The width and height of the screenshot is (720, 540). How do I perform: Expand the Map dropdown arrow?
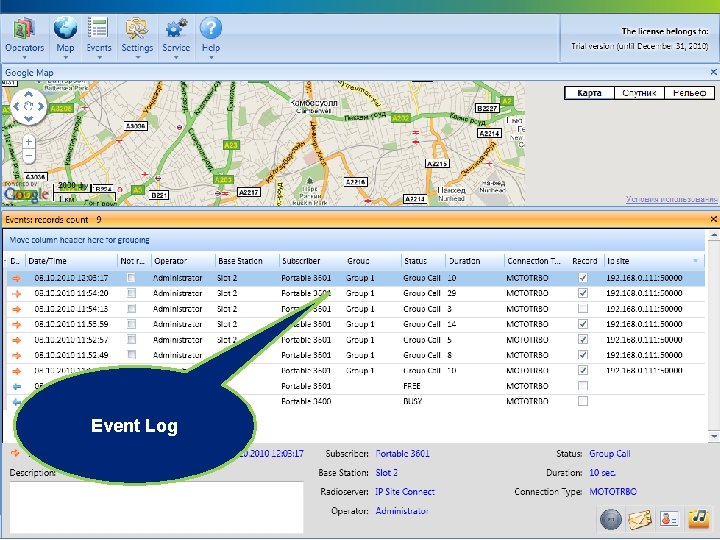coord(65,58)
